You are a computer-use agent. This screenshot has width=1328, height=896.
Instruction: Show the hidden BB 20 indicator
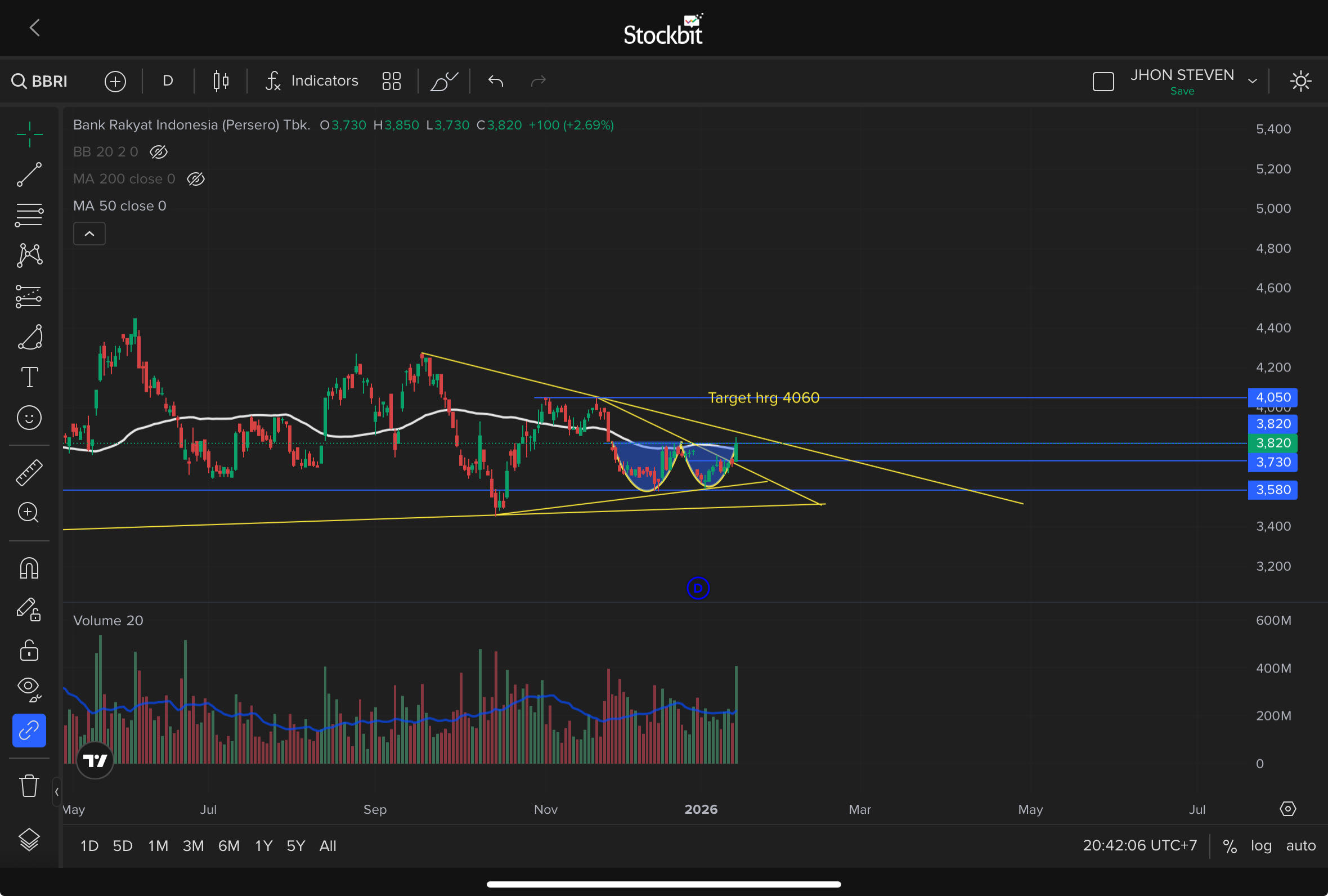point(158,152)
